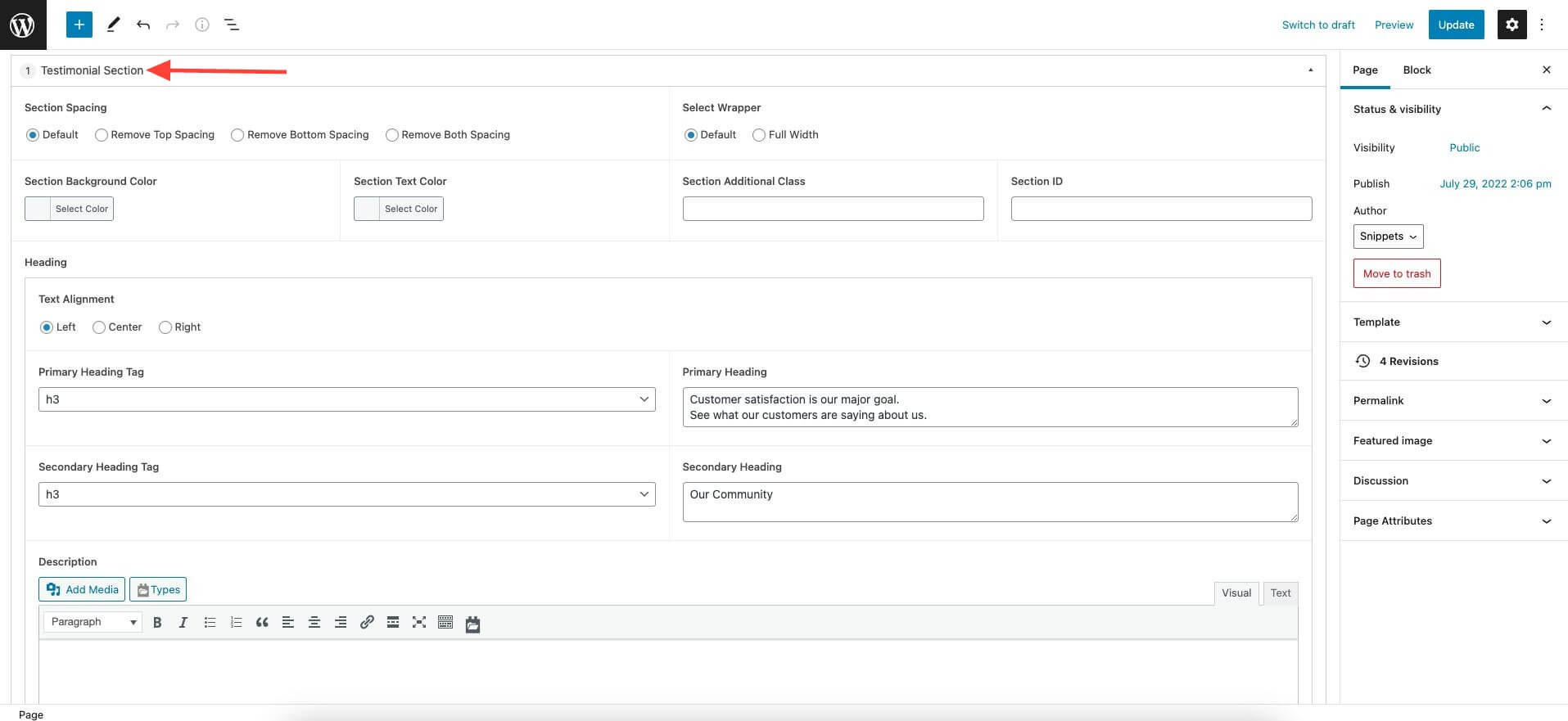This screenshot has width=1568, height=721.
Task: Expand the Featured image panel
Action: 1453,441
